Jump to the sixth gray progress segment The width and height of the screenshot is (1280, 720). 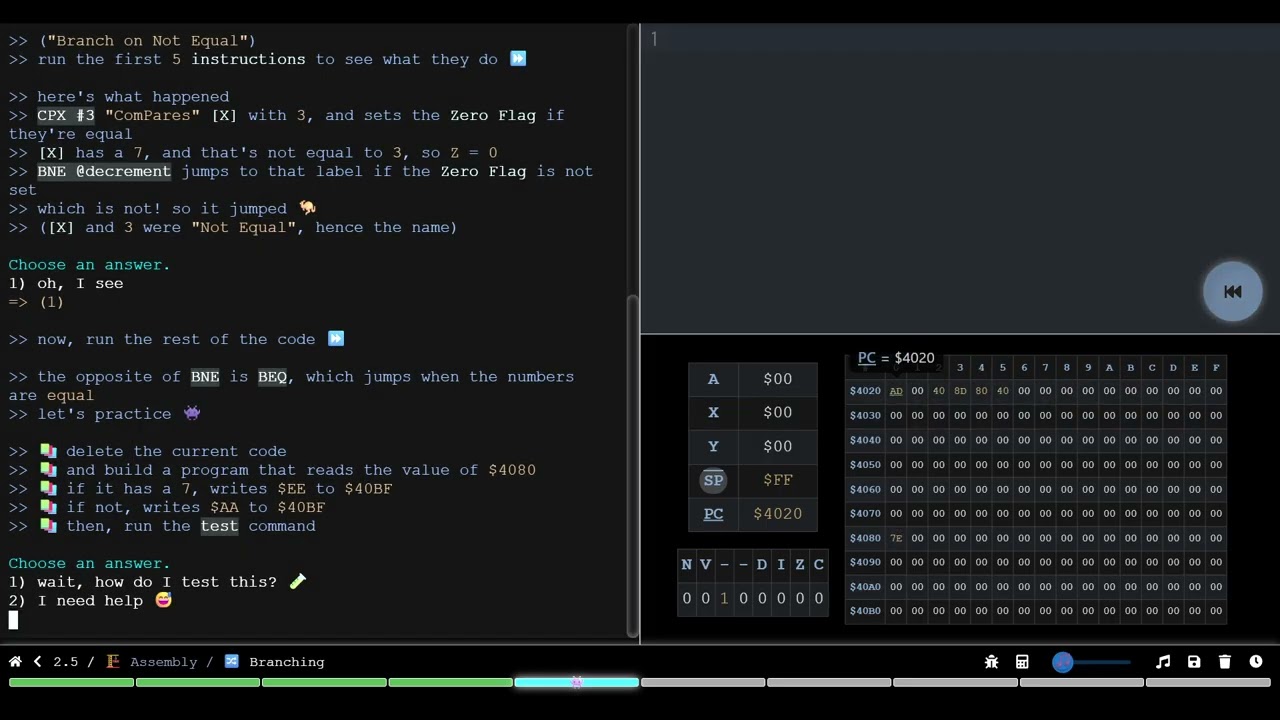[x=703, y=683]
